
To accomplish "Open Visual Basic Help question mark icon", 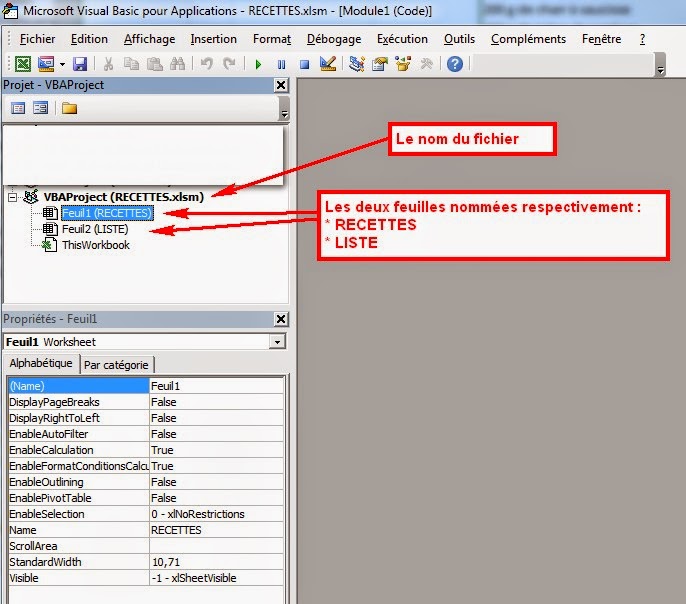I will click(455, 64).
